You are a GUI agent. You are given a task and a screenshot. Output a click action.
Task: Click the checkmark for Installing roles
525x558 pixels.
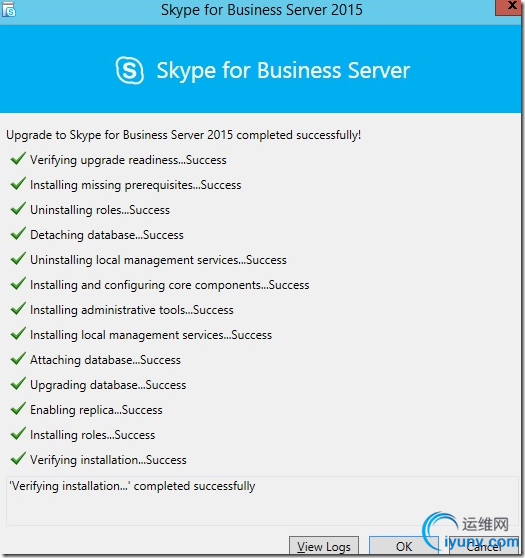18,433
